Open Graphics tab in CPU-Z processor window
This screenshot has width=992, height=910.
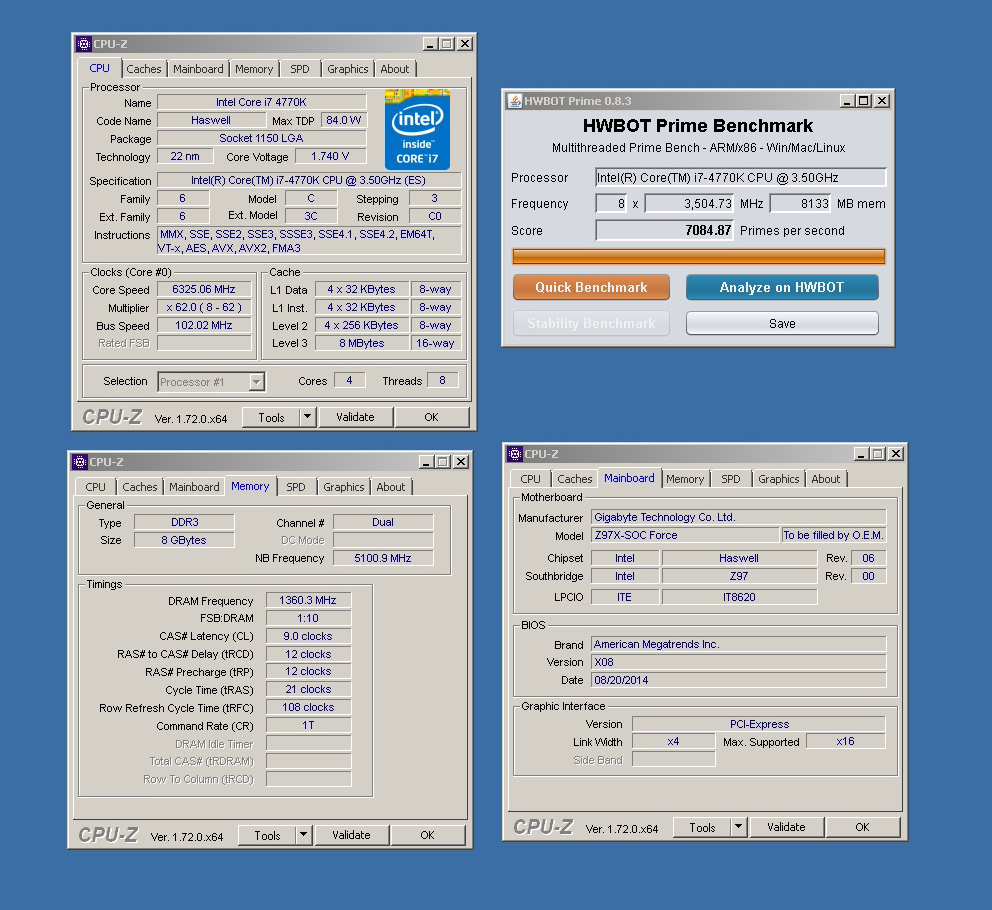(x=347, y=69)
